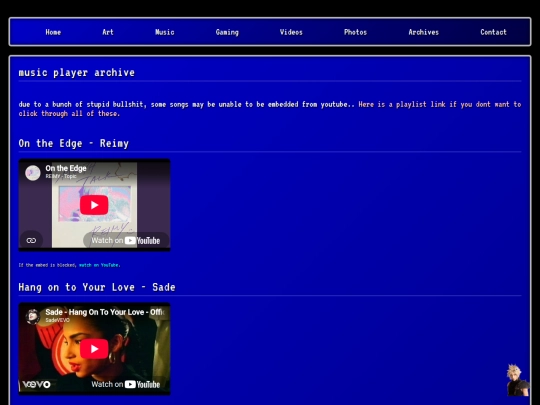Play the On the Edge video
This screenshot has height=405, width=540.
click(94, 205)
